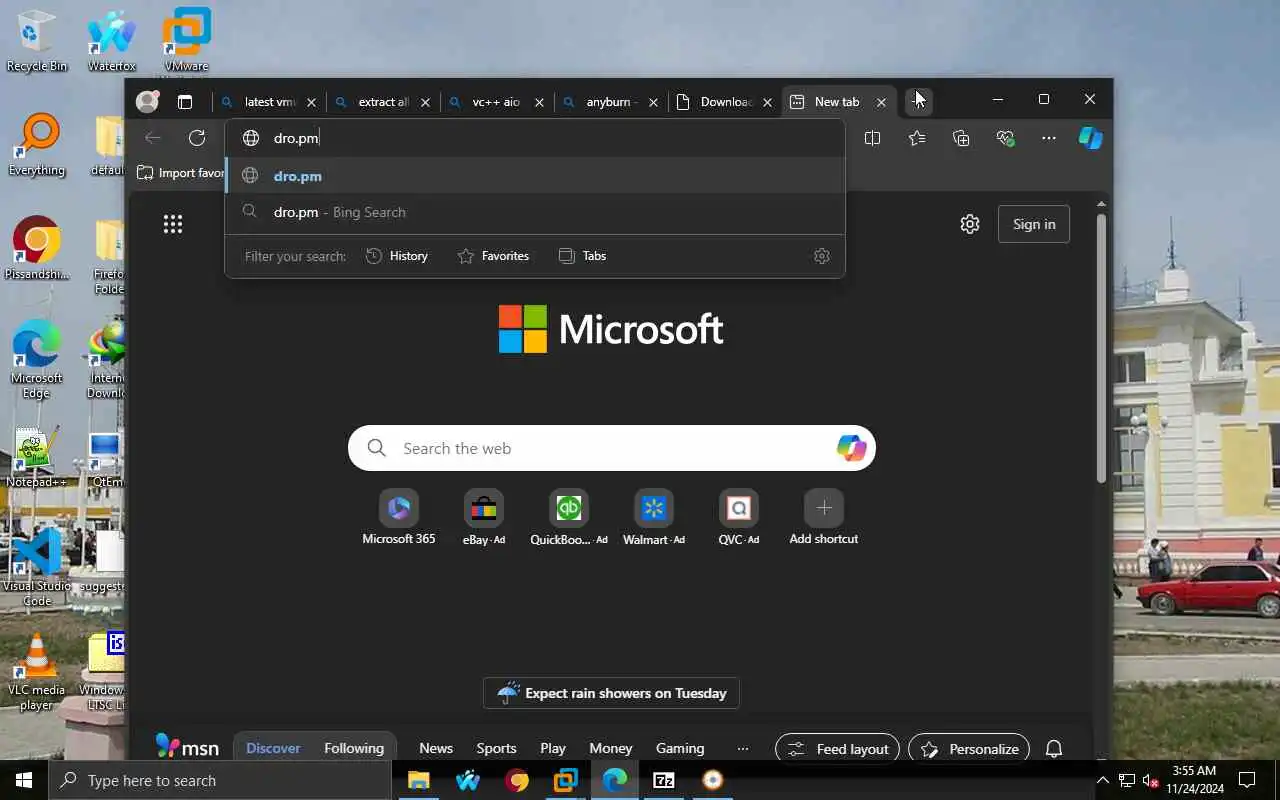Open the QuickBooks shortcut tile
The image size is (1280, 800).
[569, 518]
